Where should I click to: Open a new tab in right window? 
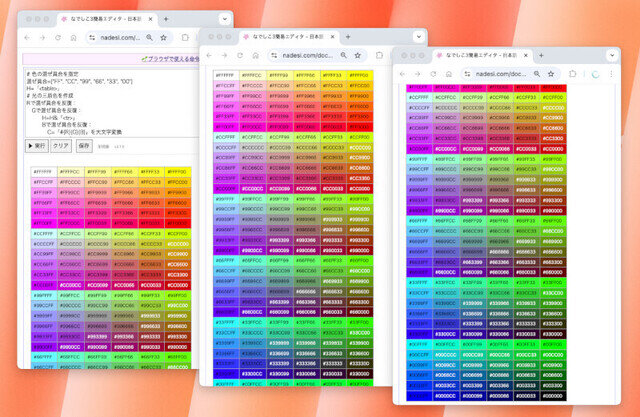tap(541, 55)
